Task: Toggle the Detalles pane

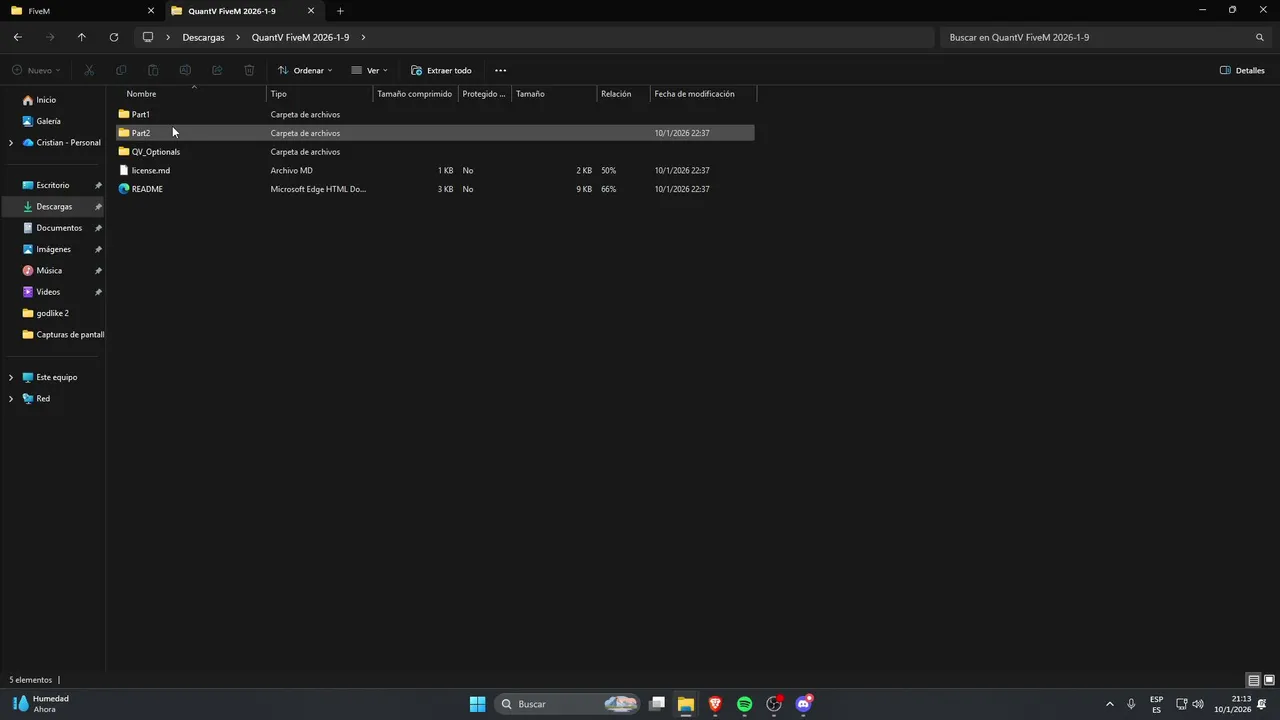Action: [x=1242, y=70]
